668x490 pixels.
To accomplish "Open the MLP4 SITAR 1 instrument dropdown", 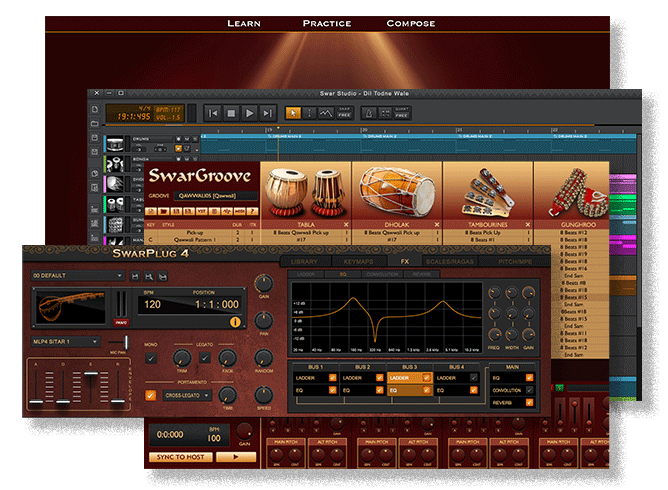I will [x=66, y=342].
